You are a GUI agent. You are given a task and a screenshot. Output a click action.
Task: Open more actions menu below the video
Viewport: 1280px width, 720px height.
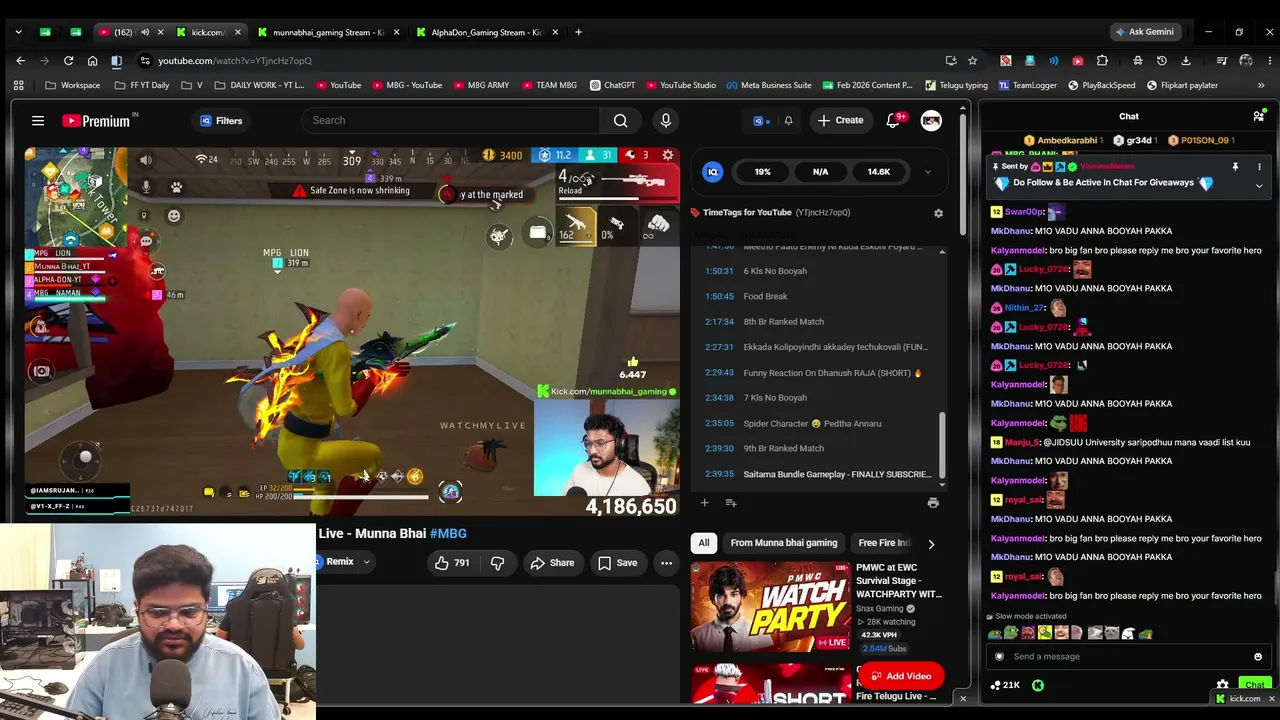[x=666, y=563]
